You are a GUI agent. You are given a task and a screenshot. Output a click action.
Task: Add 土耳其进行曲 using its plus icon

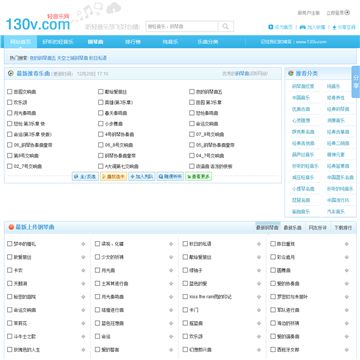[x=171, y=284]
